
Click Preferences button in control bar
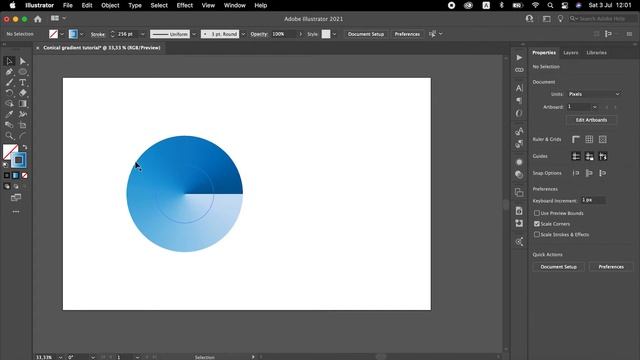(407, 34)
